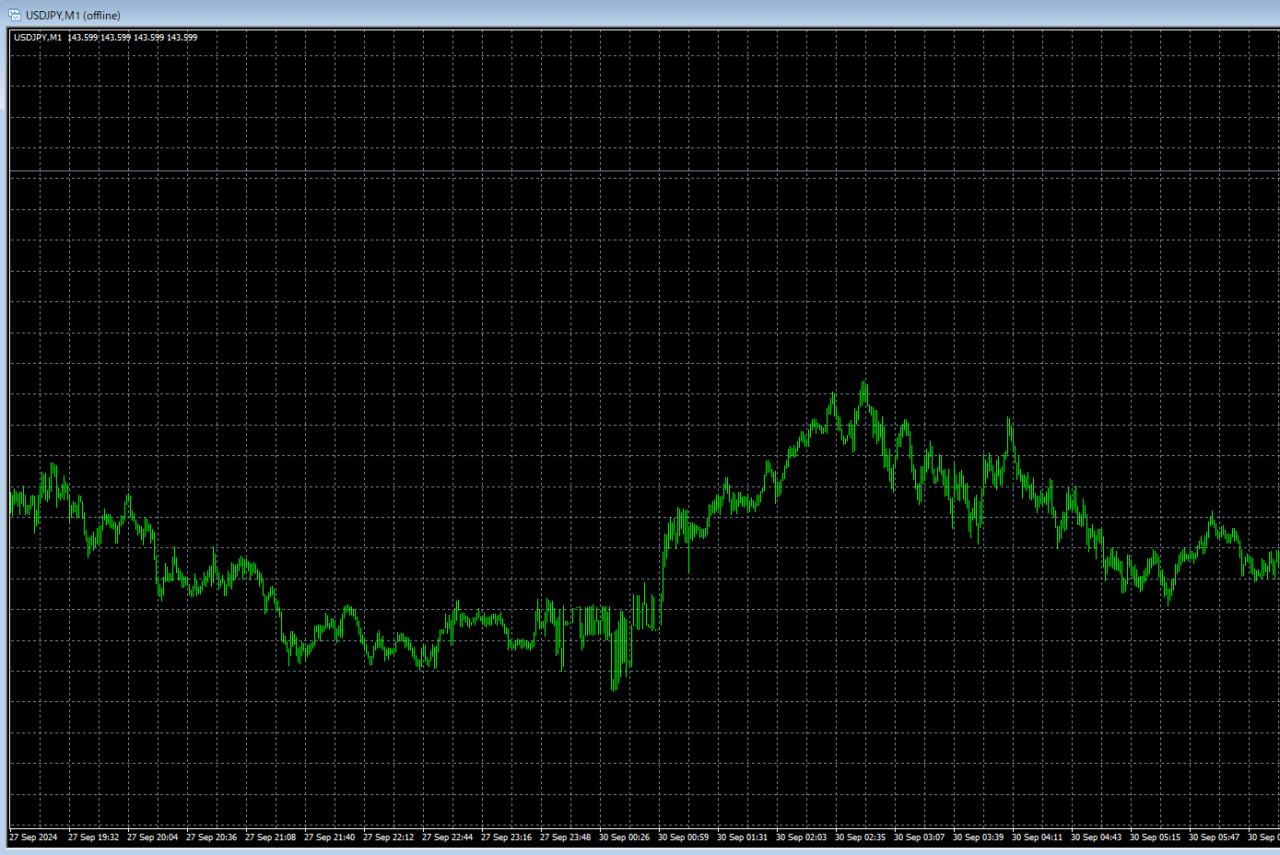Viewport: 1280px width, 855px height.
Task: Click the OHLC values 143.599 in chart header
Action: [132, 37]
